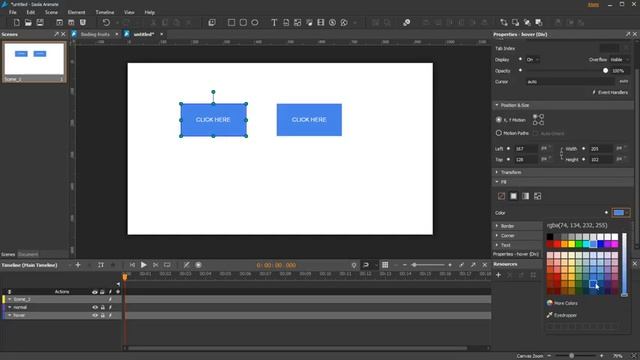This screenshot has height=360, width=640.
Task: Collapse the Position & Size section
Action: (497, 105)
